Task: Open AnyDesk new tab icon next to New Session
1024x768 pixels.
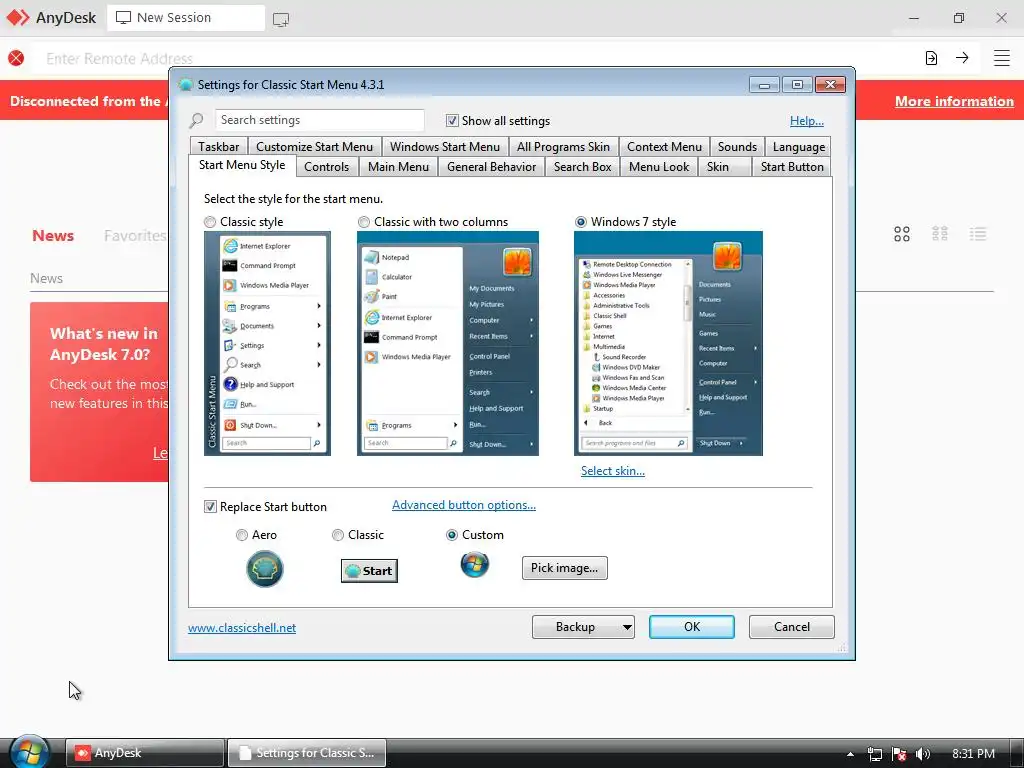Action: tap(281, 20)
